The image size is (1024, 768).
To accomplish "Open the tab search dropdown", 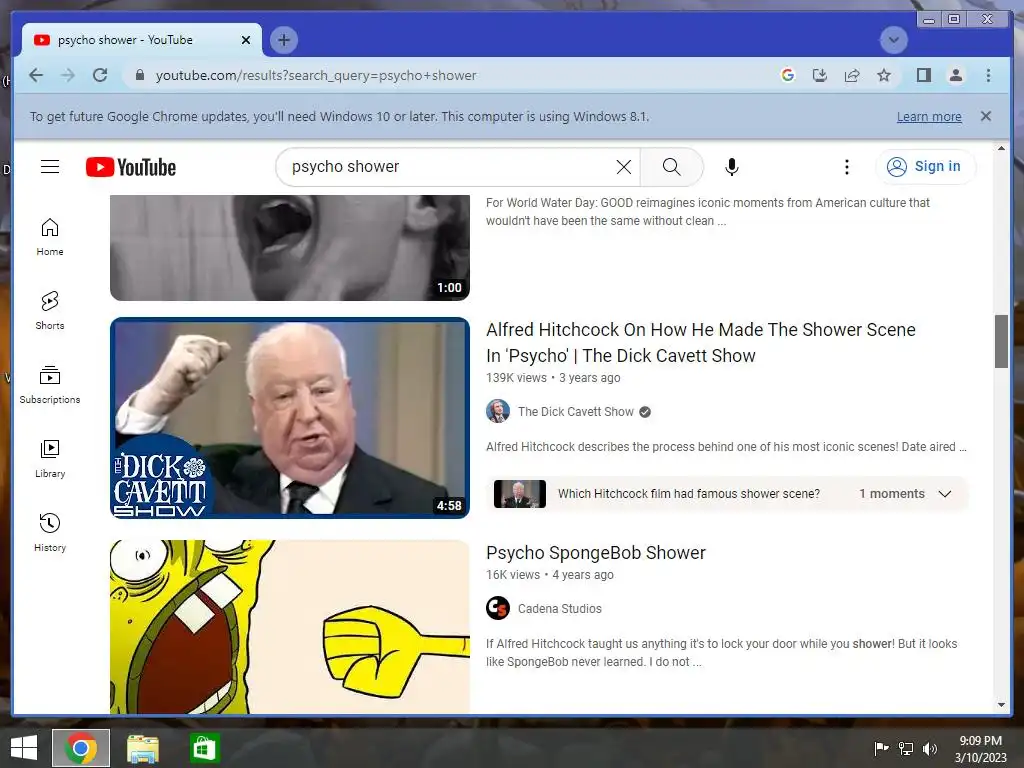I will pos(893,40).
